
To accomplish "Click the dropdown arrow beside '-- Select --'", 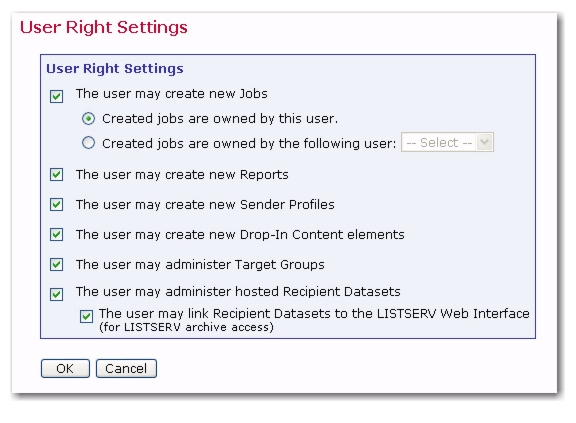I will click(x=484, y=142).
